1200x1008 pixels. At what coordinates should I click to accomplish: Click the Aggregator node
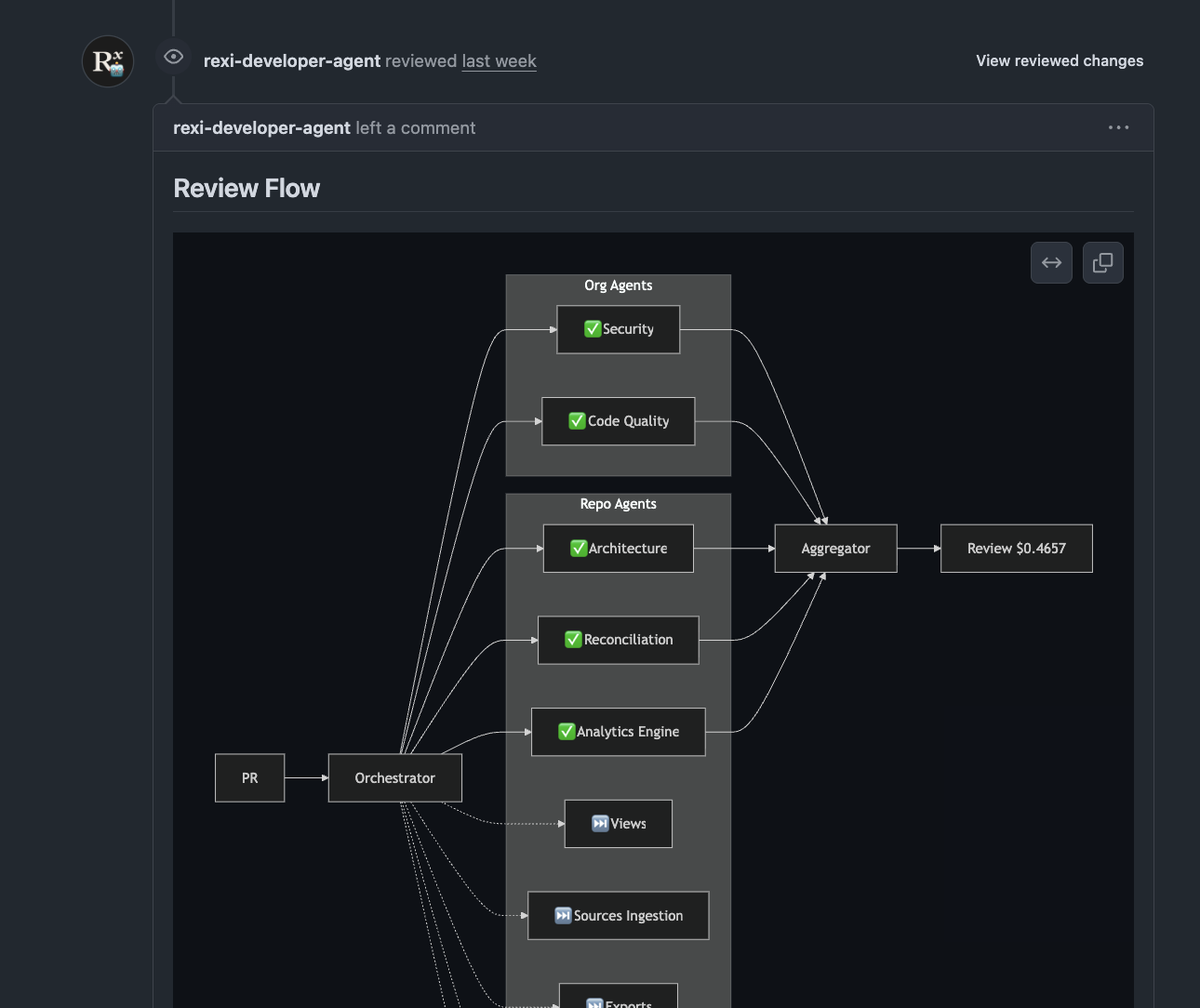(x=836, y=549)
